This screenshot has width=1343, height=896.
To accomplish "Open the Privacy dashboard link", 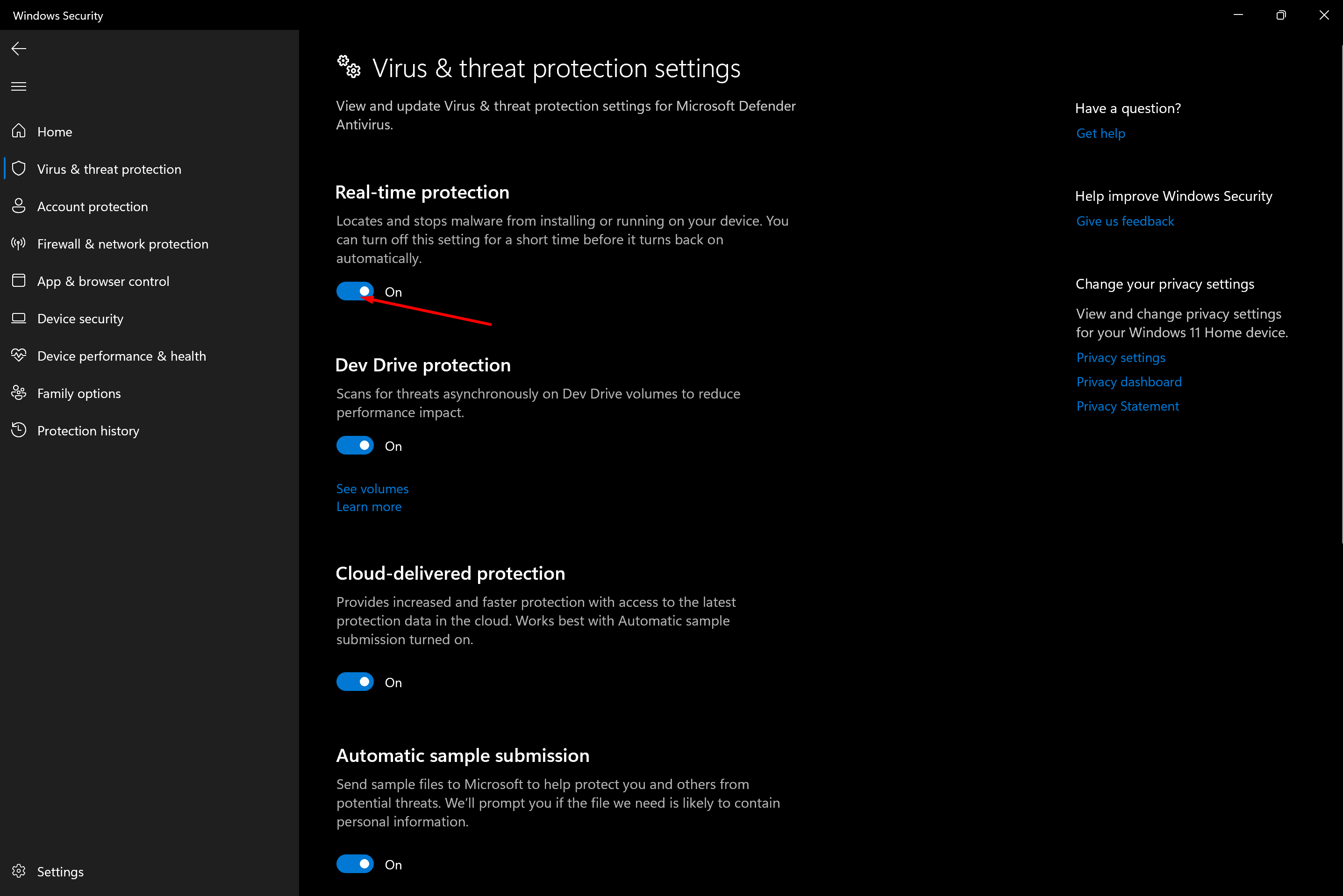I will tap(1129, 382).
